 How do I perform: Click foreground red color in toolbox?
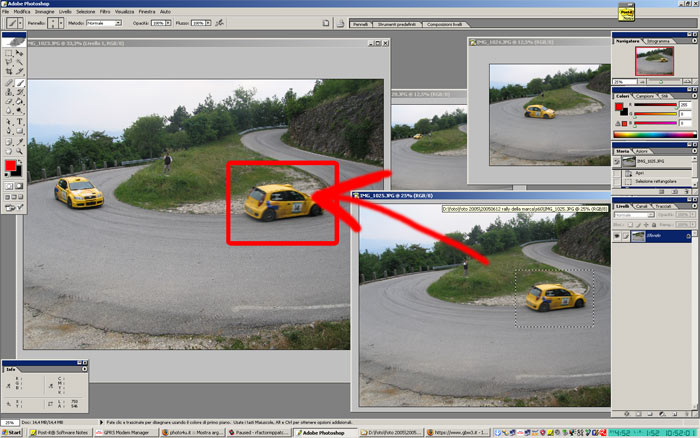tap(10, 166)
